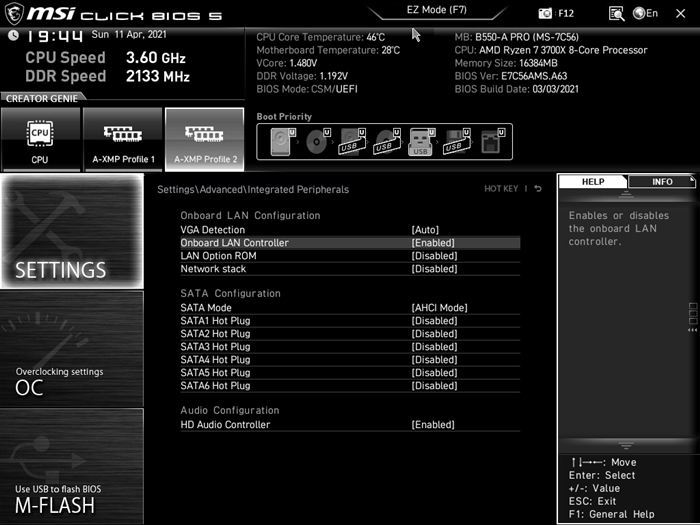Screen dimensions: 700x525
Task: Click the Settings\Advanced\Integrated Peripherals breadcrumb
Action: click(253, 189)
